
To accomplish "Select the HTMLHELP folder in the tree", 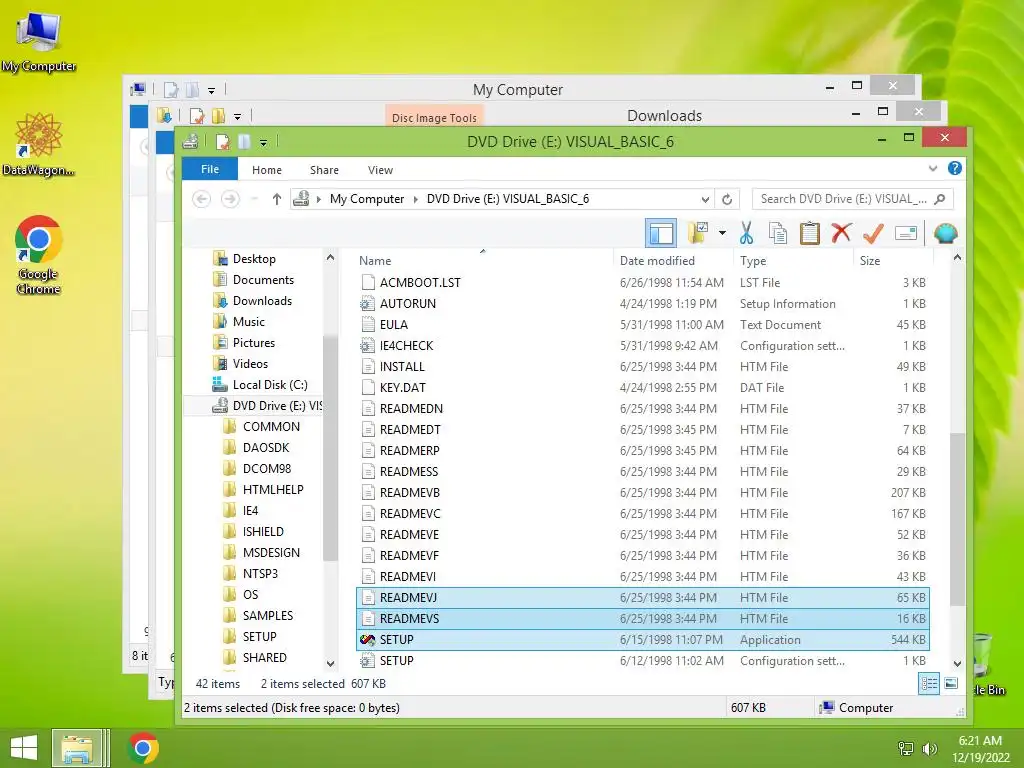I will (273, 489).
